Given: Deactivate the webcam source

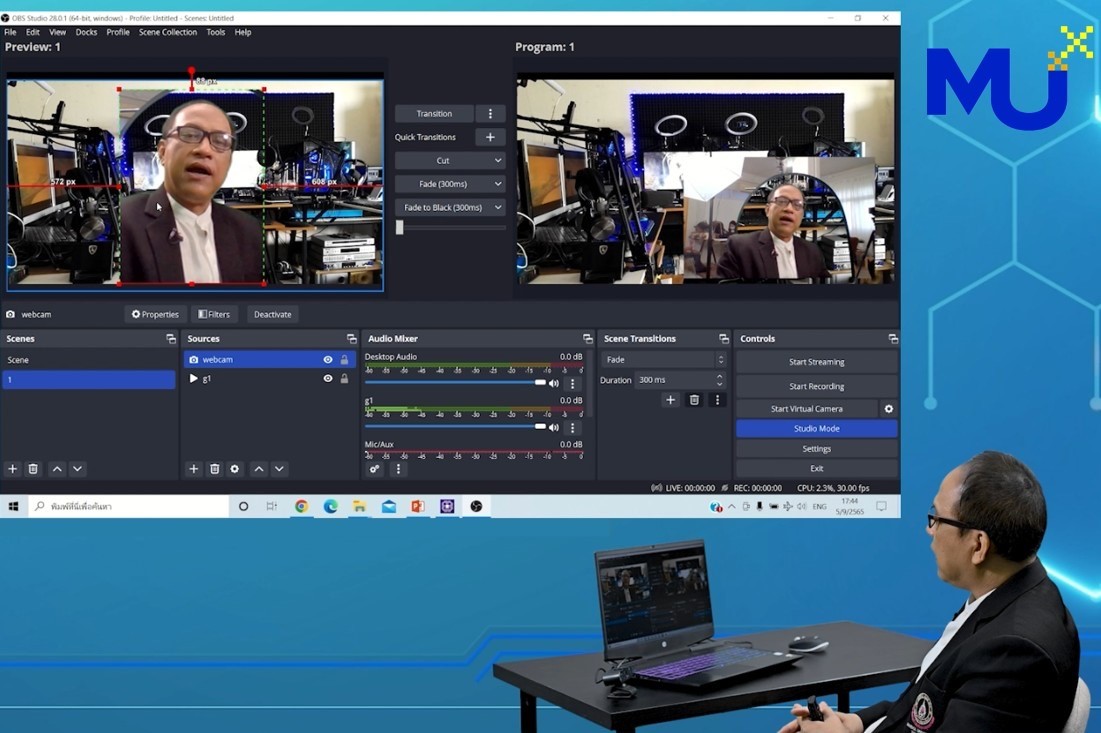Looking at the screenshot, I should (x=272, y=315).
